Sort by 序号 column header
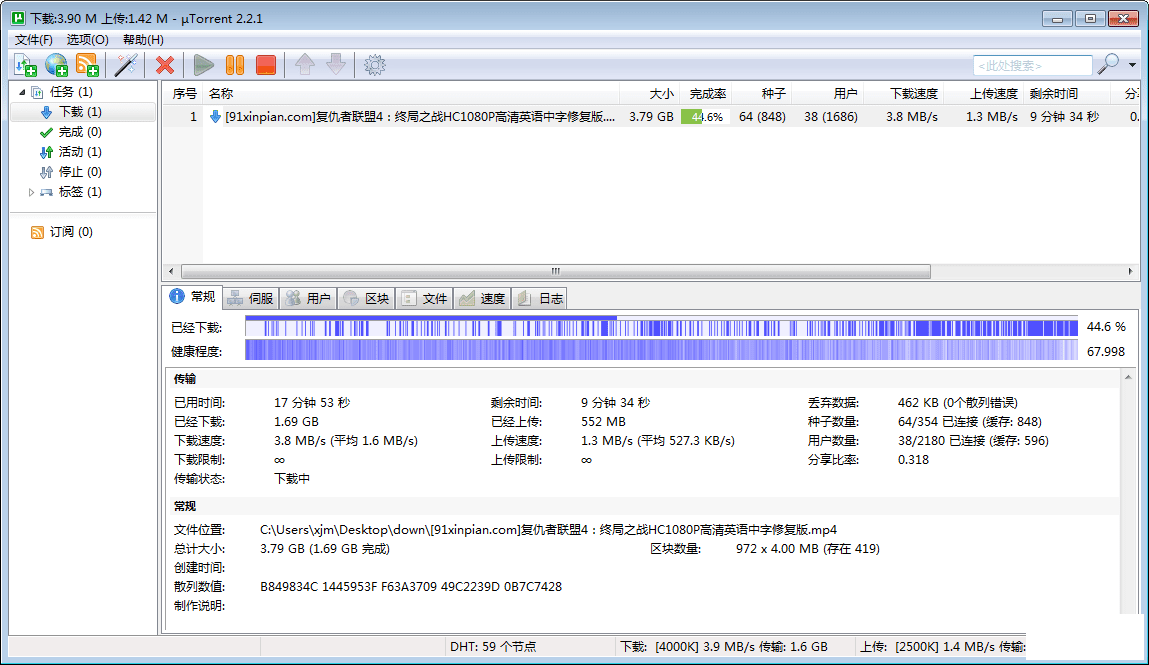Image resolution: width=1149 pixels, height=665 pixels. click(x=183, y=94)
